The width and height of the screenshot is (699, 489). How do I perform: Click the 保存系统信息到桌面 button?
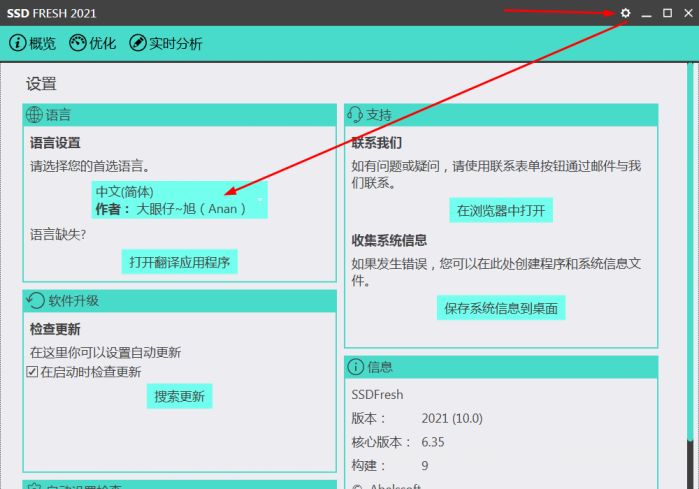tap(500, 308)
